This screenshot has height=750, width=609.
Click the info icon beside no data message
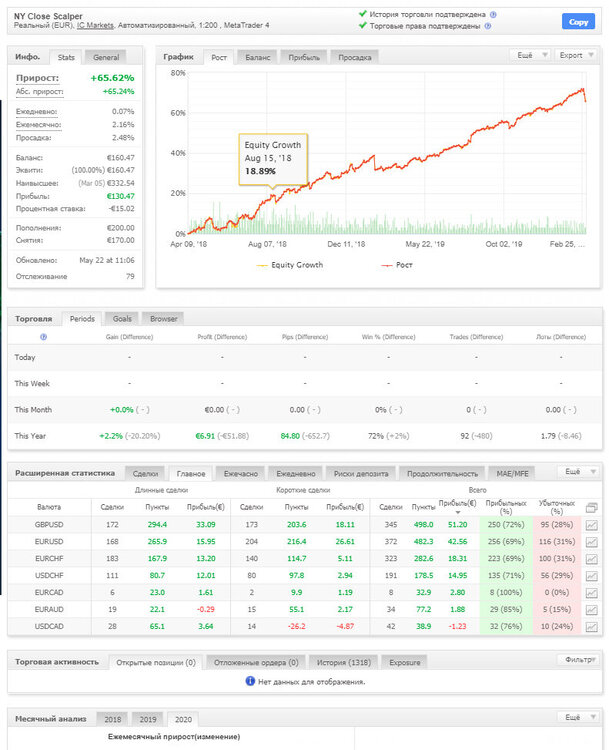click(x=250, y=681)
